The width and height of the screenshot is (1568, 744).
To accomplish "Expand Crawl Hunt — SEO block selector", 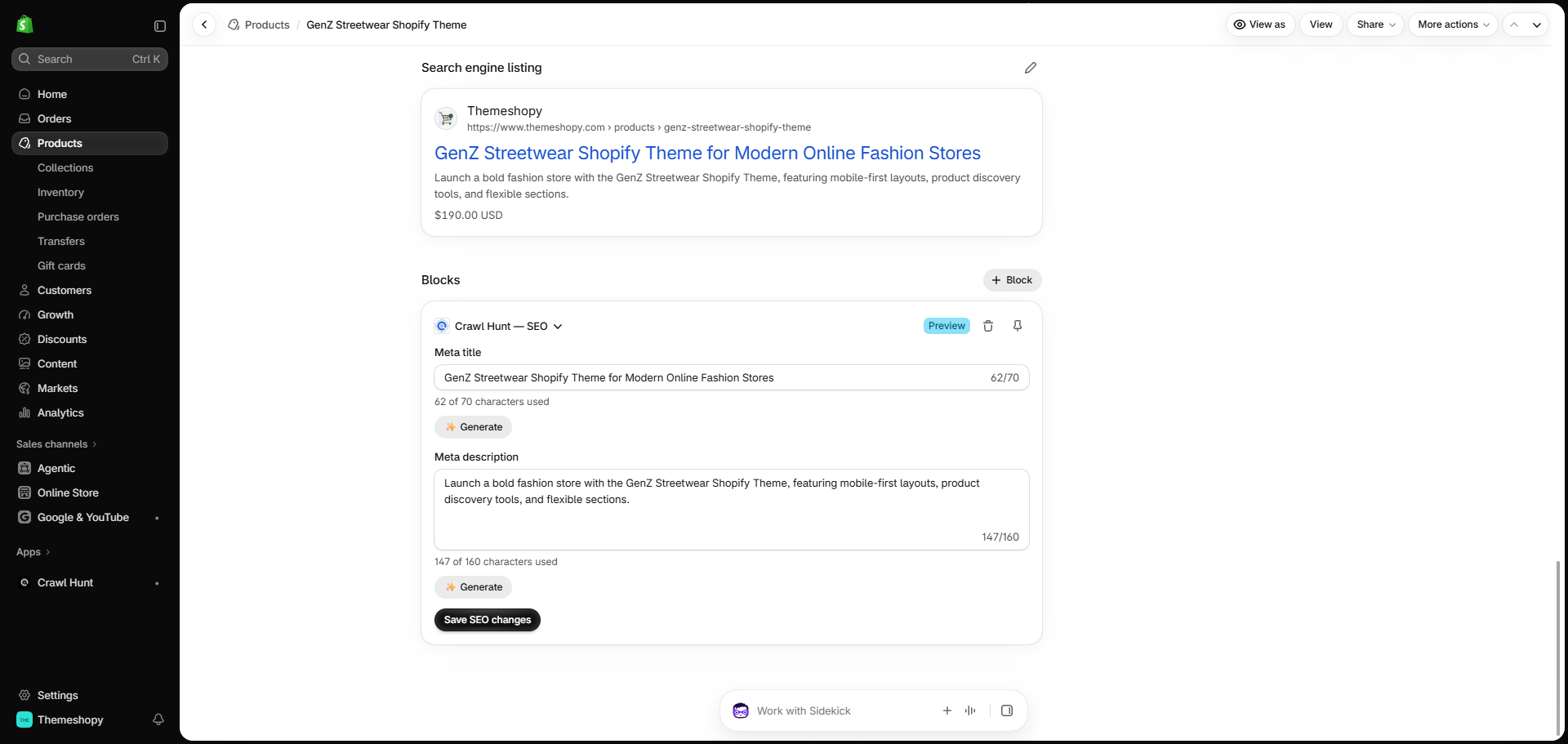I will pos(508,326).
